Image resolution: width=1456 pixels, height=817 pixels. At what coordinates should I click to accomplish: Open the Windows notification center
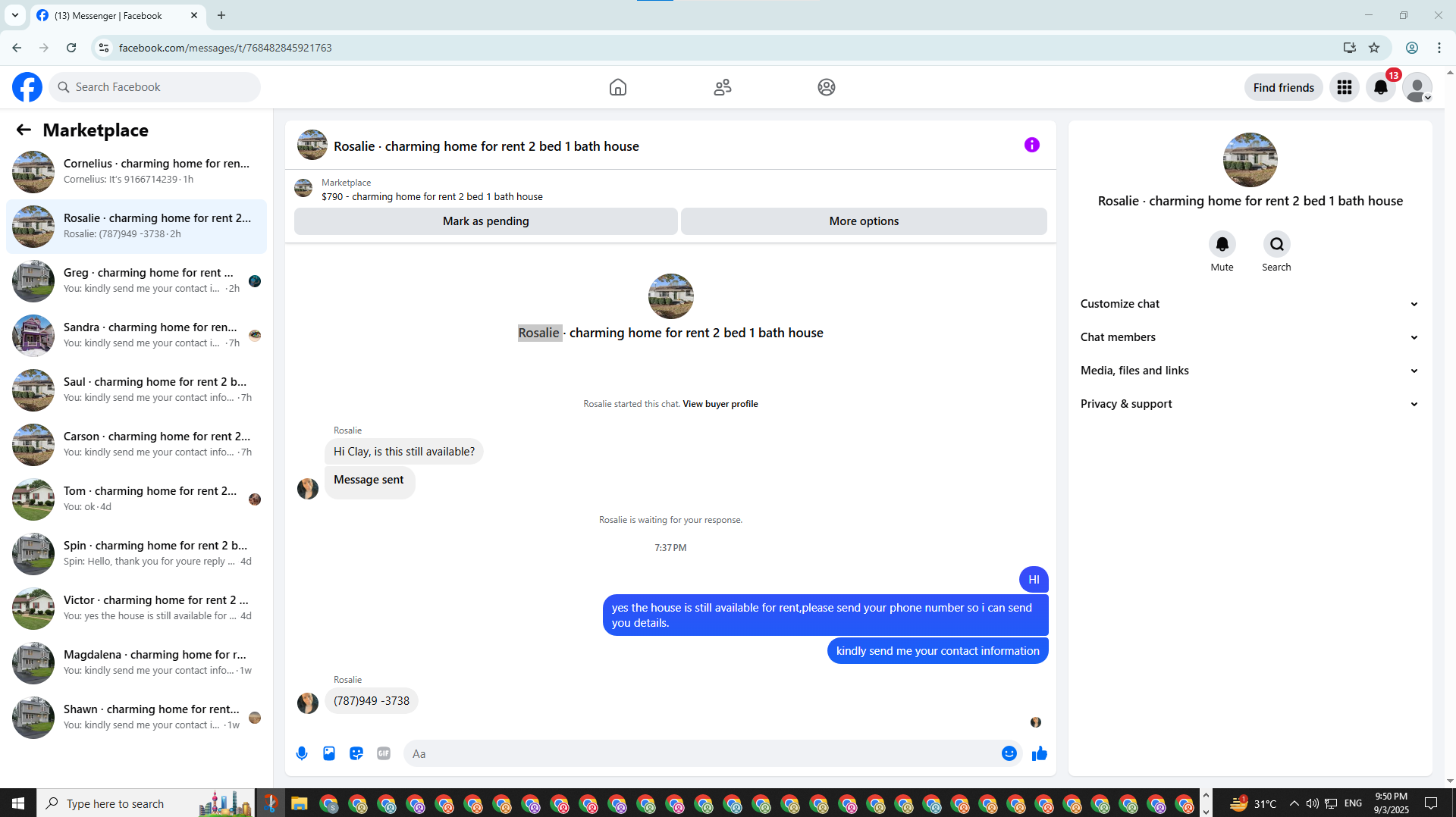click(x=1431, y=803)
